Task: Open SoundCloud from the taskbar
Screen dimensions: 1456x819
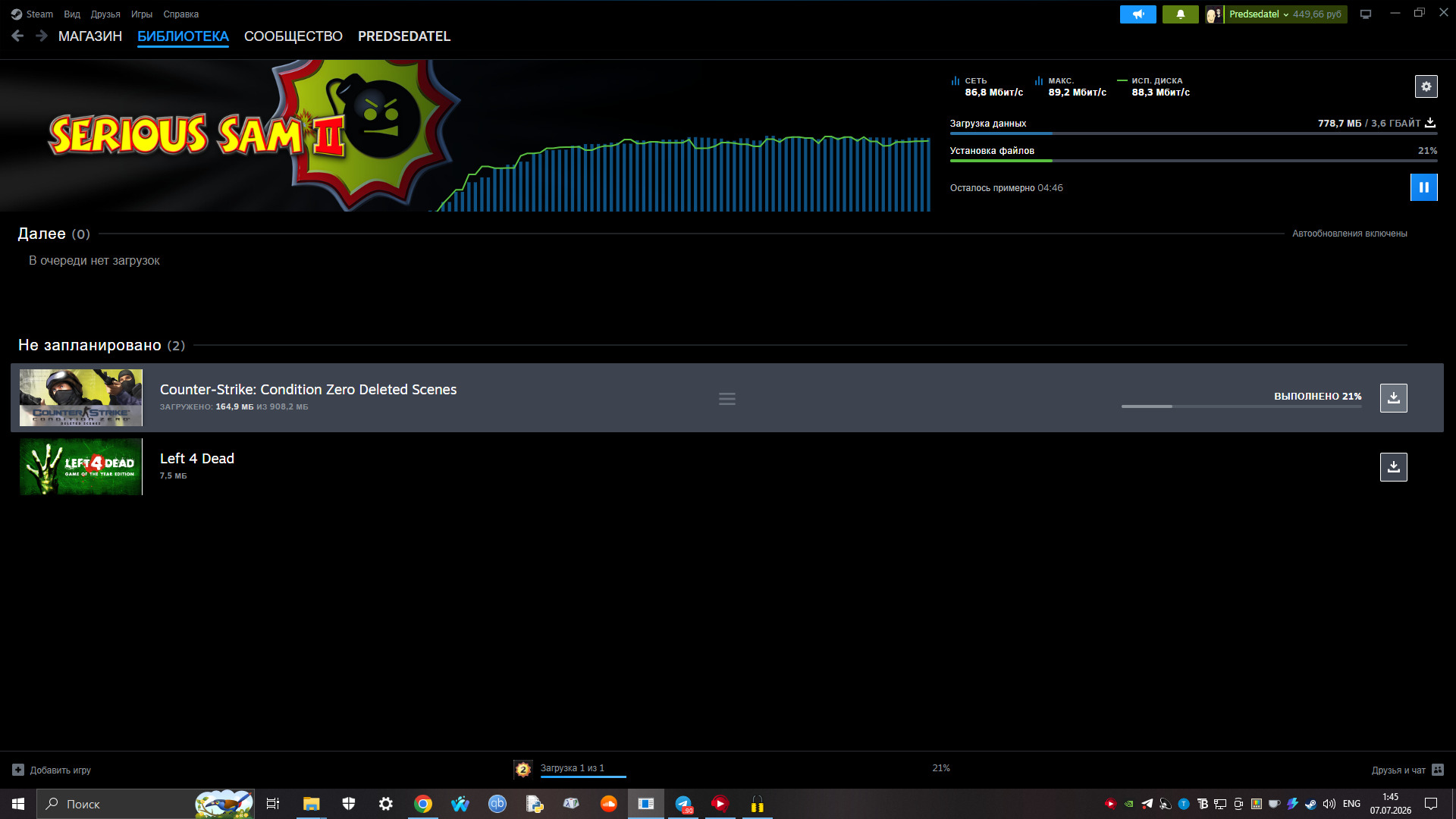Action: pyautogui.click(x=609, y=804)
